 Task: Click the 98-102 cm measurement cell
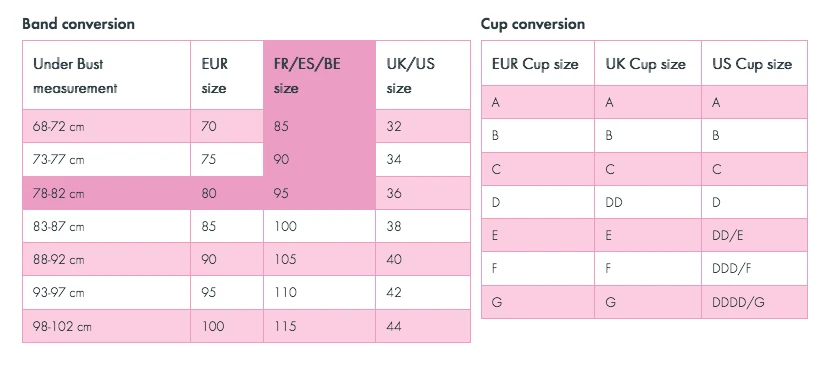[106, 326]
